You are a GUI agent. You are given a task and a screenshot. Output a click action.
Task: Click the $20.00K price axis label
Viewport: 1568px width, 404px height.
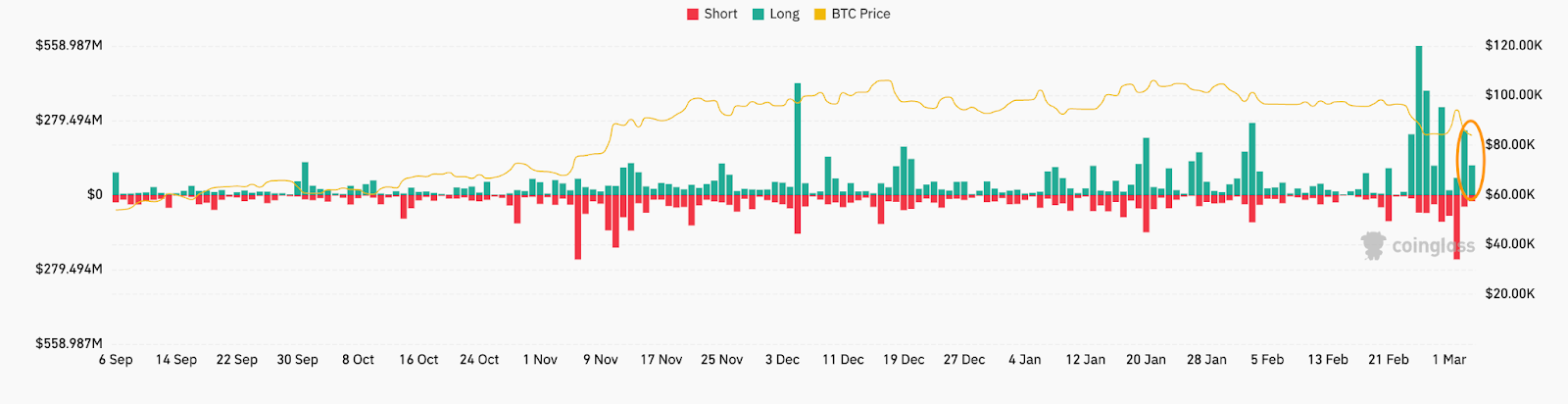(x=1510, y=293)
